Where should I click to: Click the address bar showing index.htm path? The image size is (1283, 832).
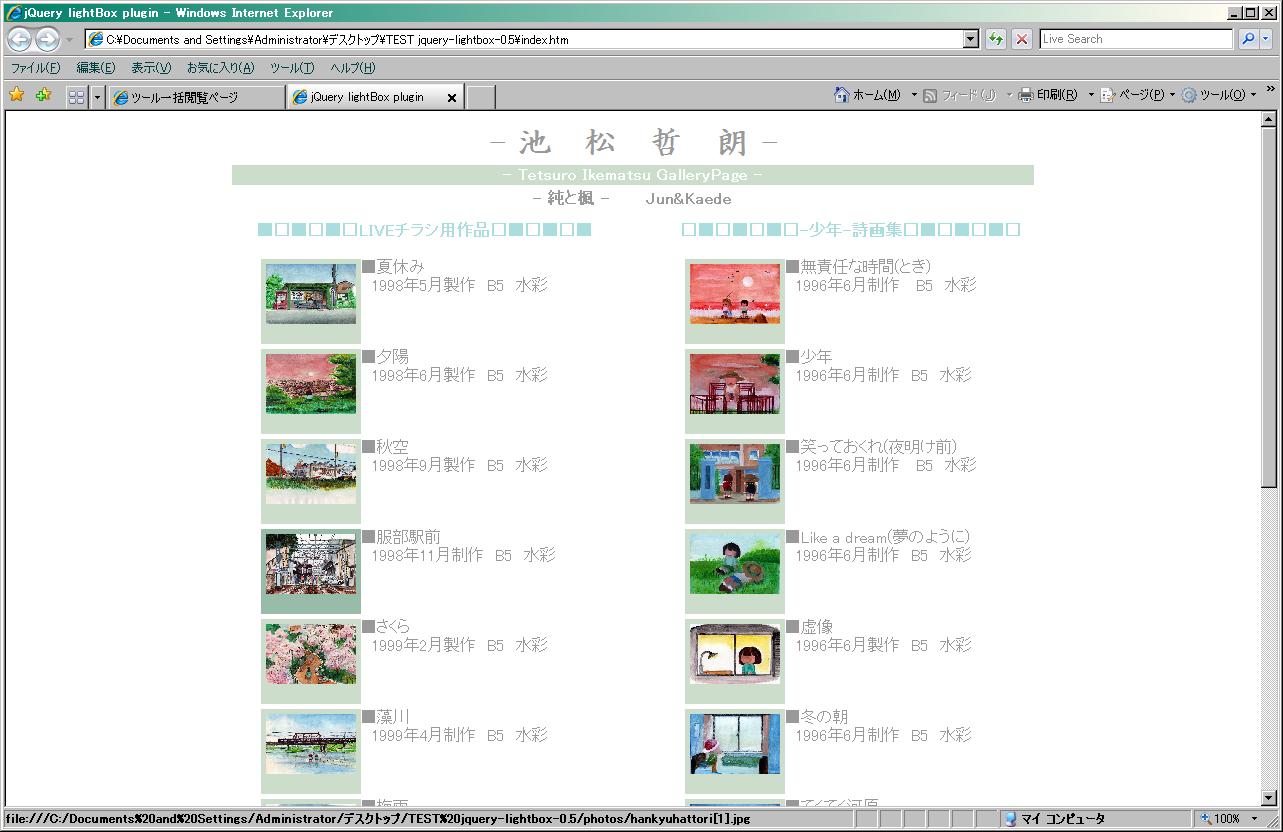coord(524,40)
